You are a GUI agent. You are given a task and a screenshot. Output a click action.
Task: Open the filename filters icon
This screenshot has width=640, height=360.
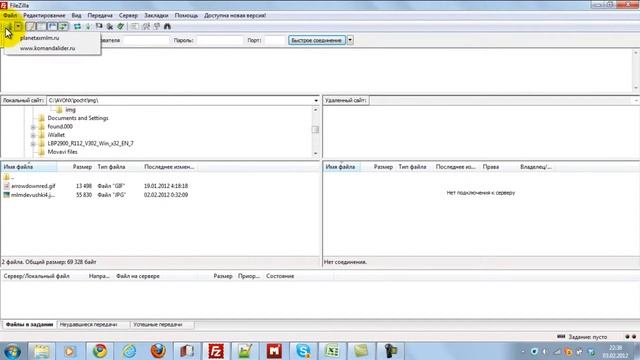tap(134, 27)
